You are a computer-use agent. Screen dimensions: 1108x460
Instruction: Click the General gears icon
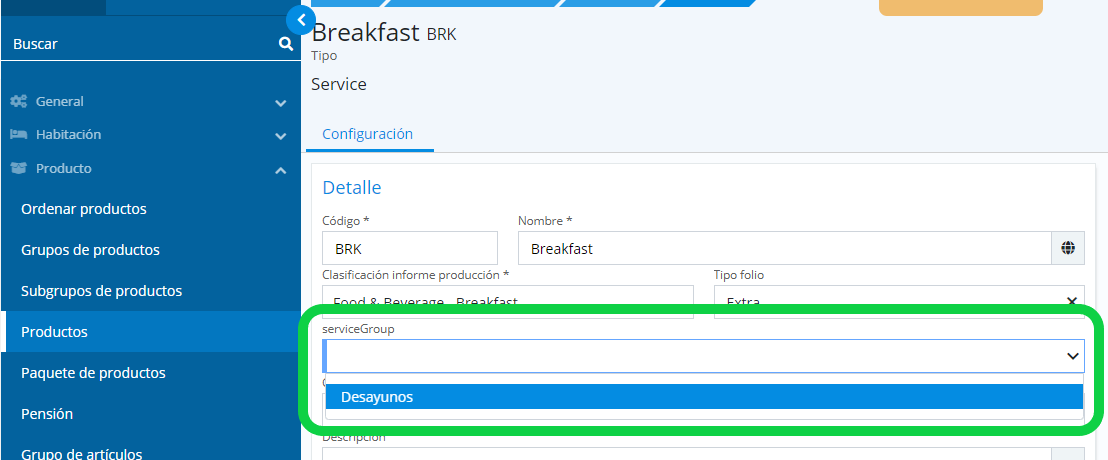(18, 102)
